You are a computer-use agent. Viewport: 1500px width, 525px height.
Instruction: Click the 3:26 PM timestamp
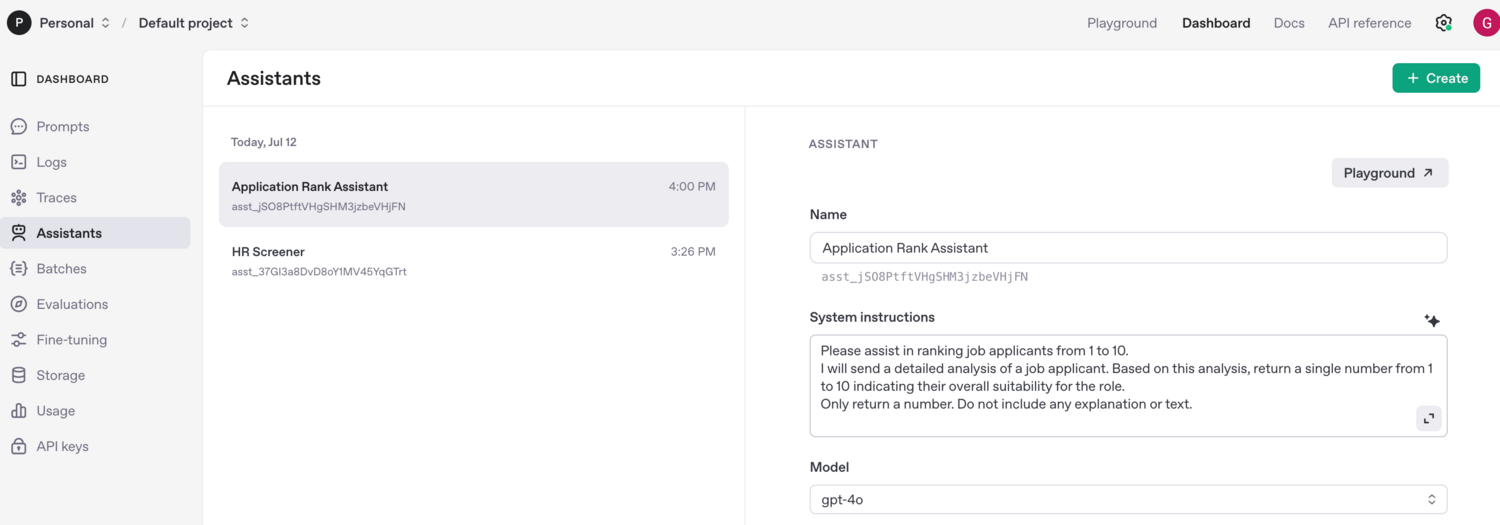coord(693,252)
